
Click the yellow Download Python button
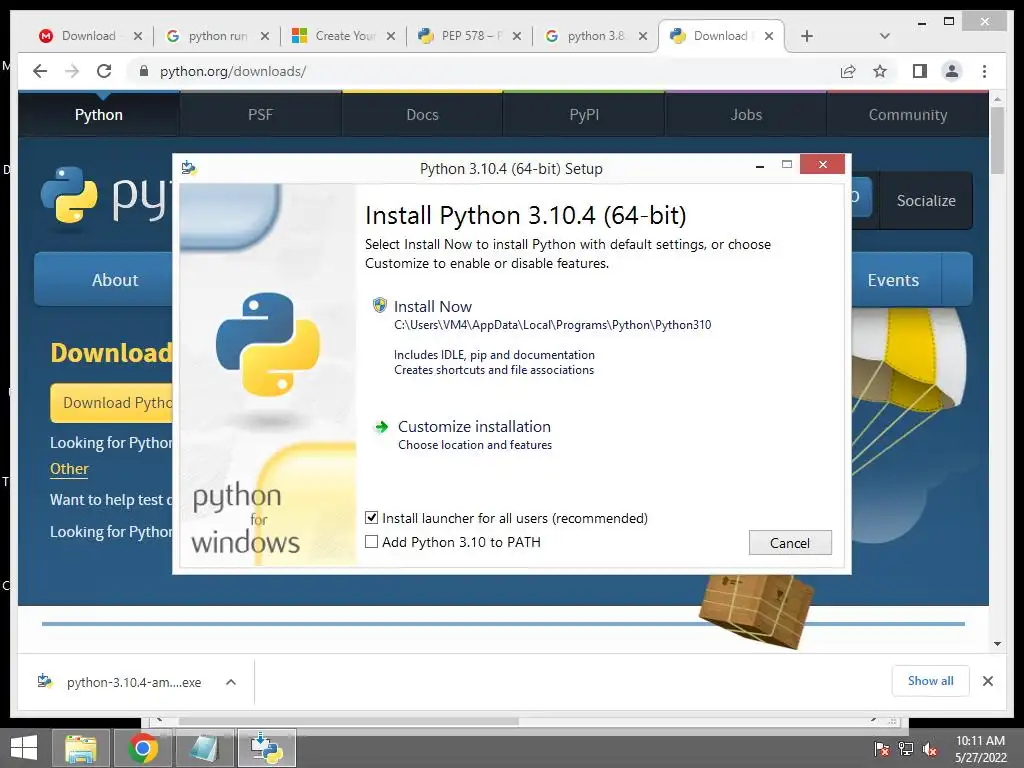[112, 403]
